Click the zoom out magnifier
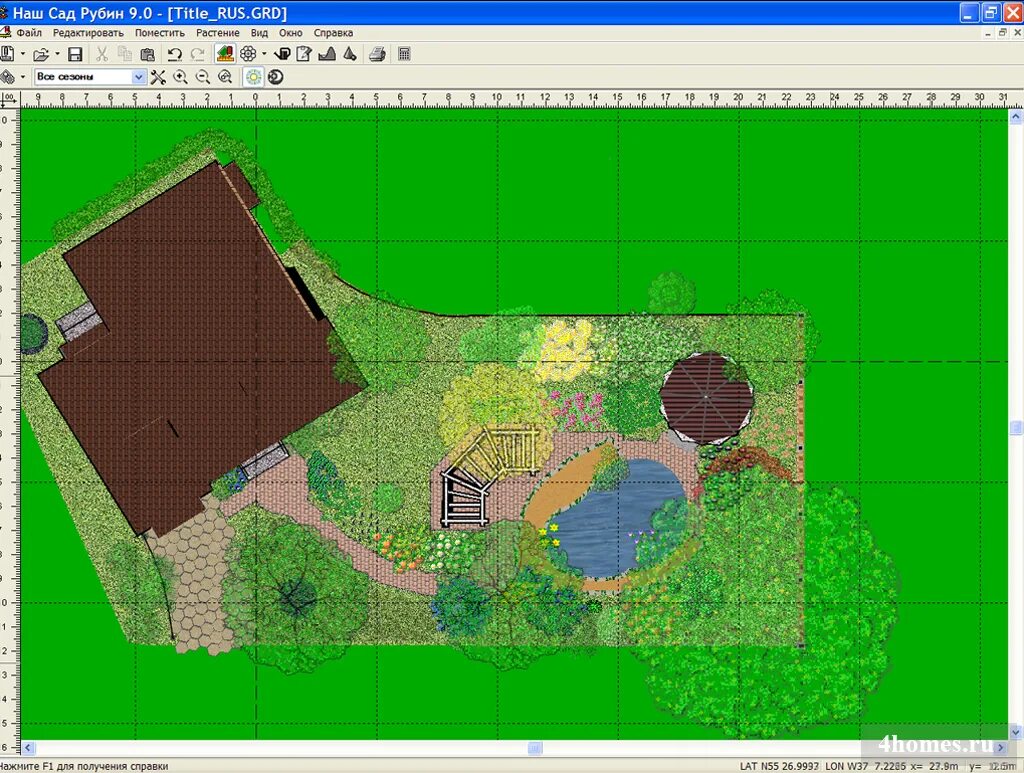The width and height of the screenshot is (1024, 773). 202,77
